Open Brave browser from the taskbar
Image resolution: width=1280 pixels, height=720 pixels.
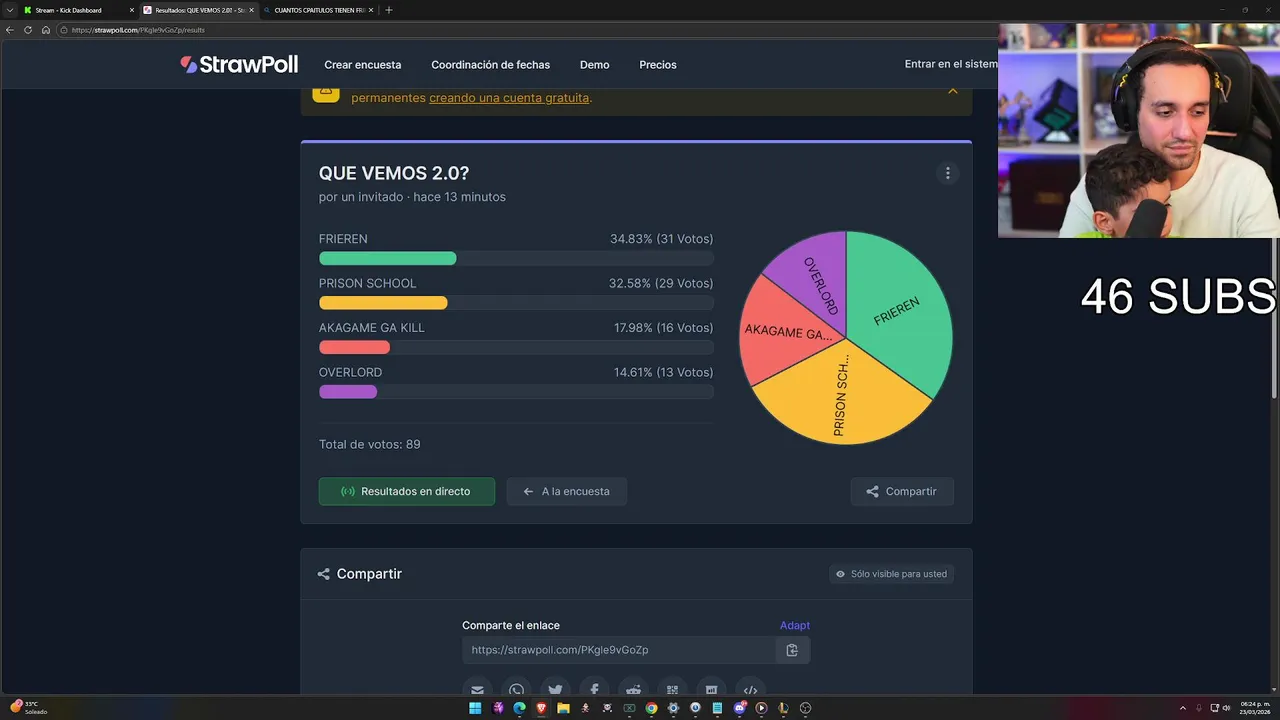(x=541, y=708)
